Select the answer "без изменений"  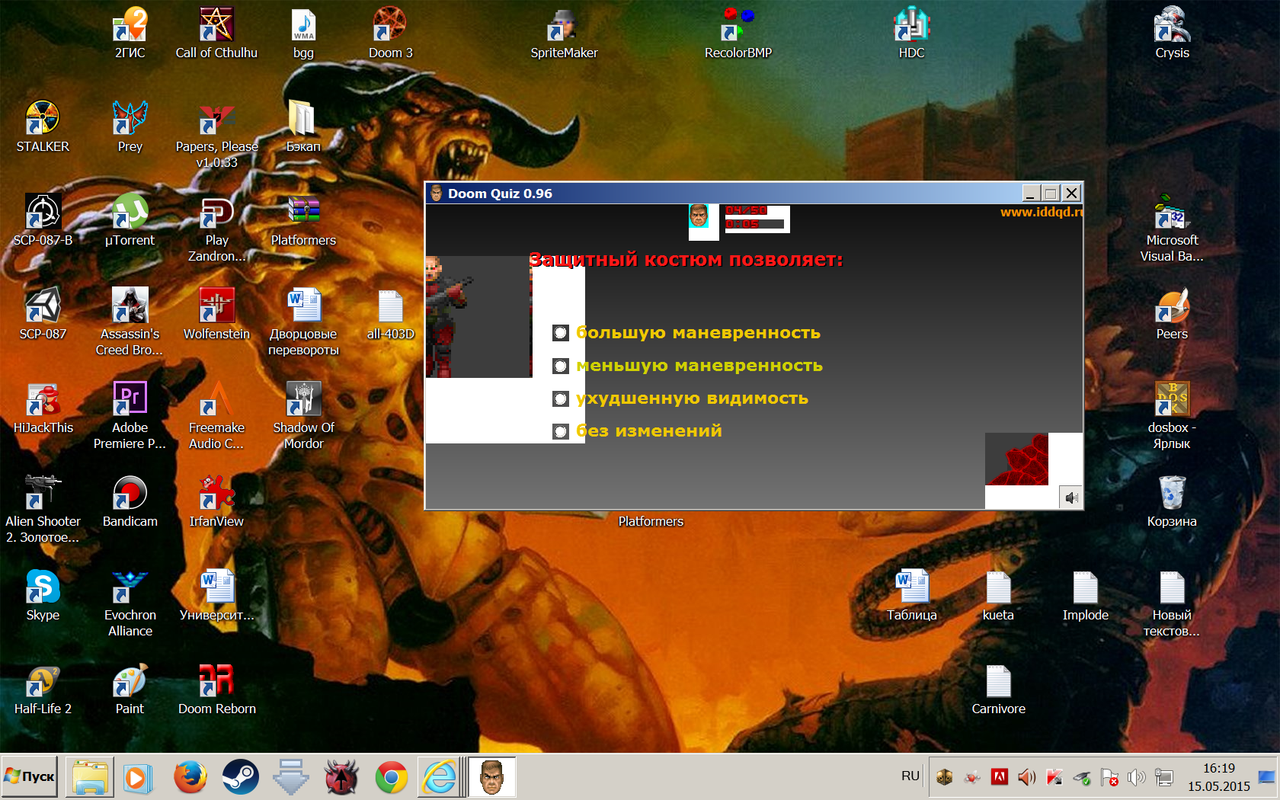pos(560,432)
